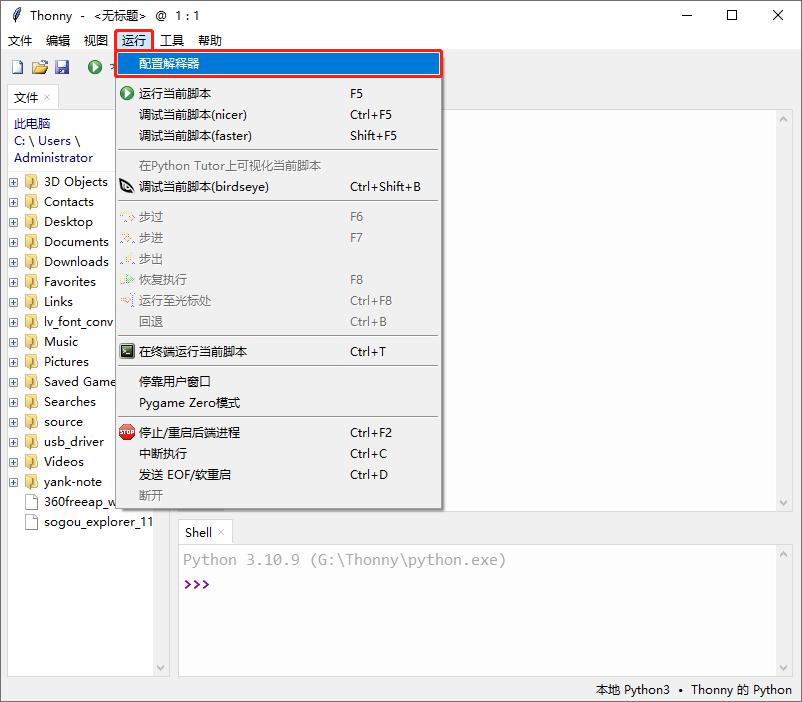This screenshot has width=802, height=702.
Task: Click the 此电脑 link in file panel
Action: (32, 124)
